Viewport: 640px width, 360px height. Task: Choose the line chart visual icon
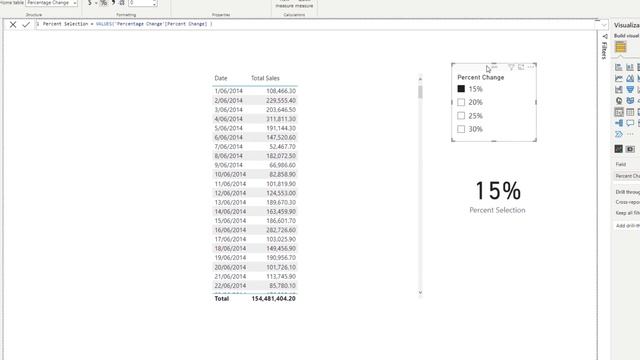pyautogui.click(x=619, y=78)
